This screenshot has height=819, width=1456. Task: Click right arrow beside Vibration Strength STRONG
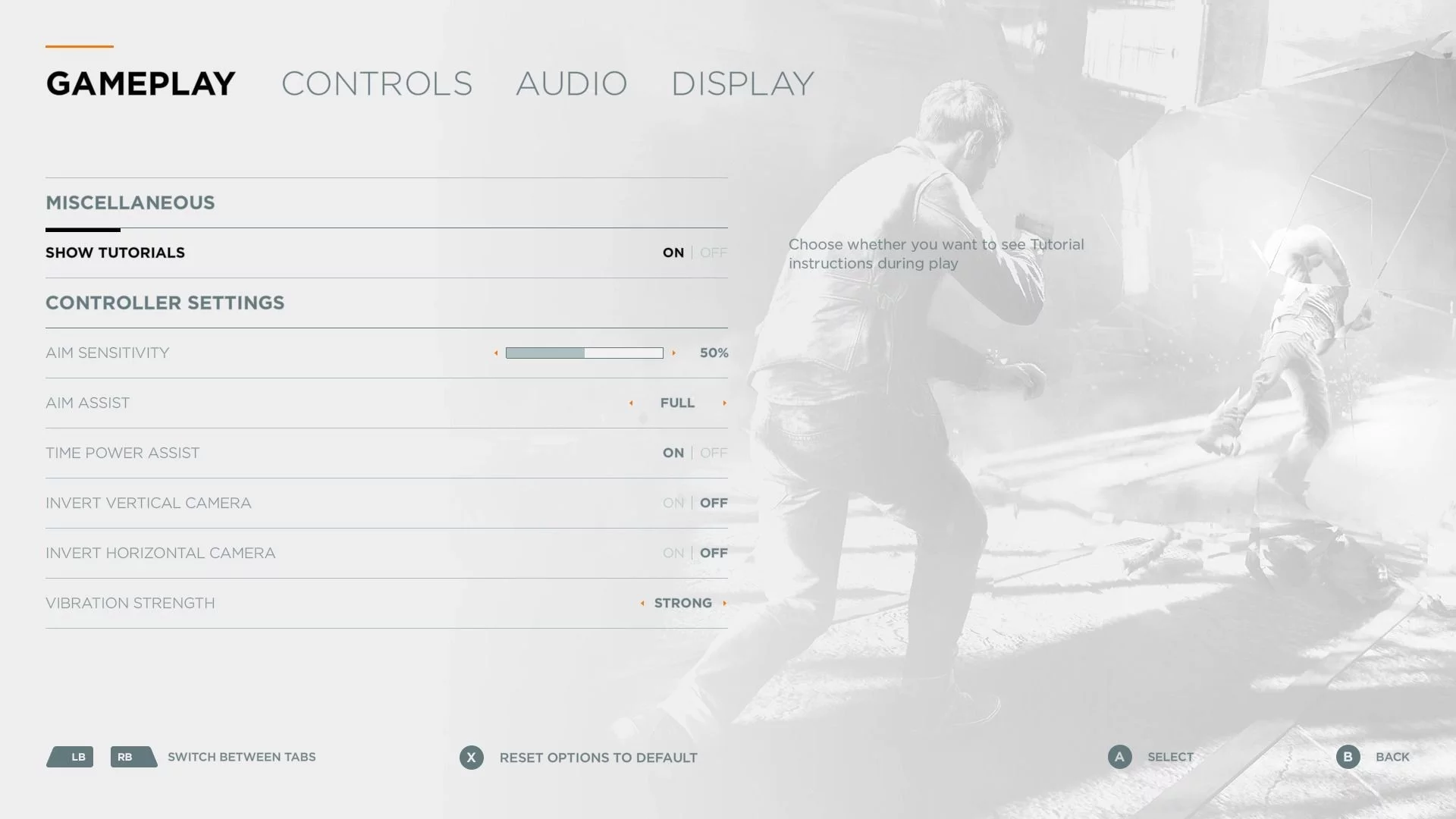pyautogui.click(x=725, y=603)
